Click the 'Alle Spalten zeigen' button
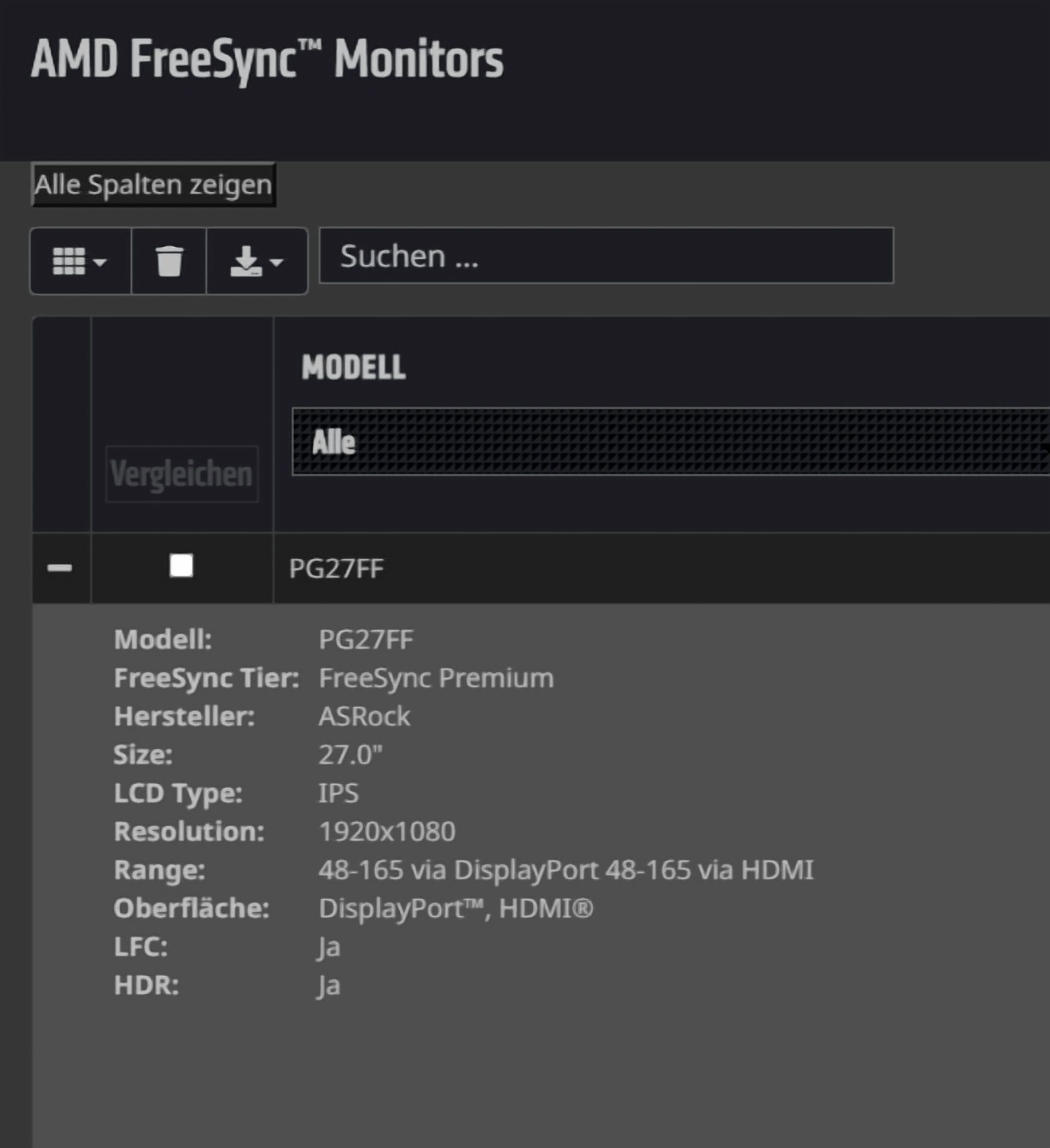Viewport: 1050px width, 1148px height. coord(153,184)
